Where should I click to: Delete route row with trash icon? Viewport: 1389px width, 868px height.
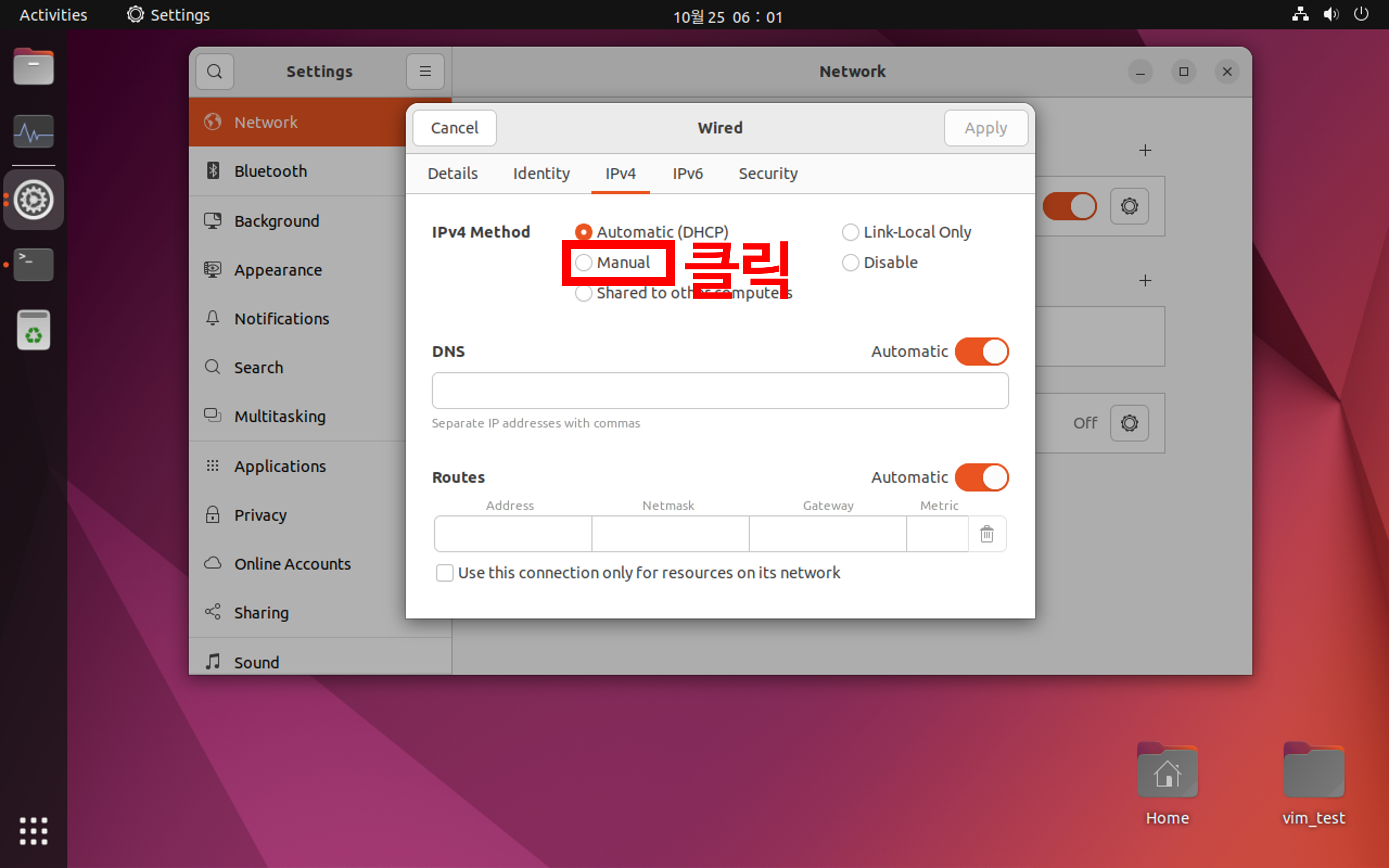point(987,534)
